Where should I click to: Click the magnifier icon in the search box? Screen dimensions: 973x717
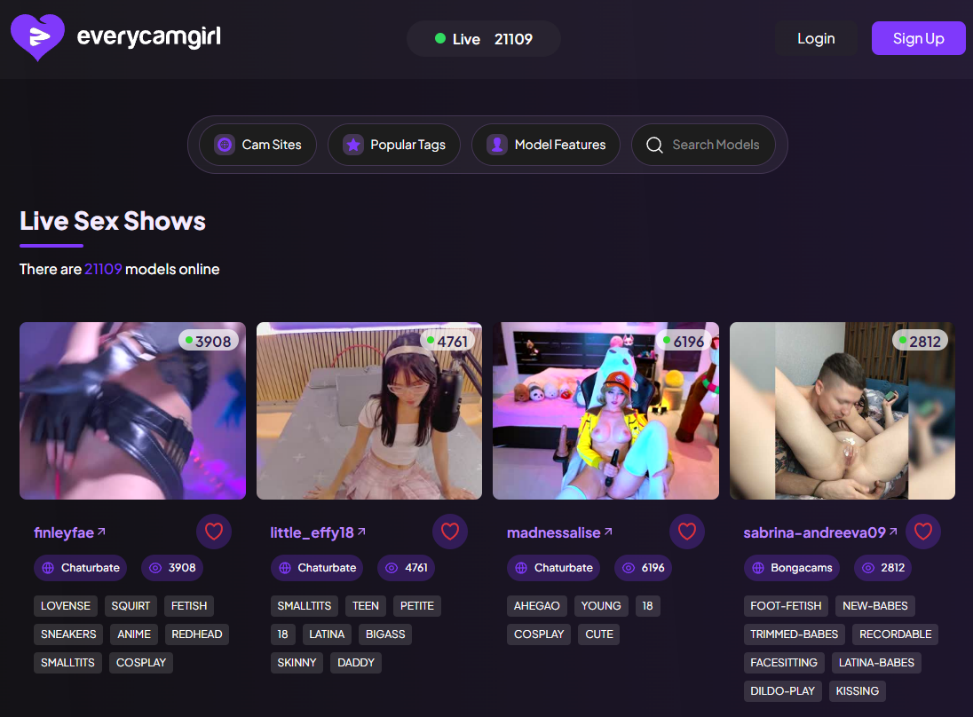pyautogui.click(x=654, y=145)
